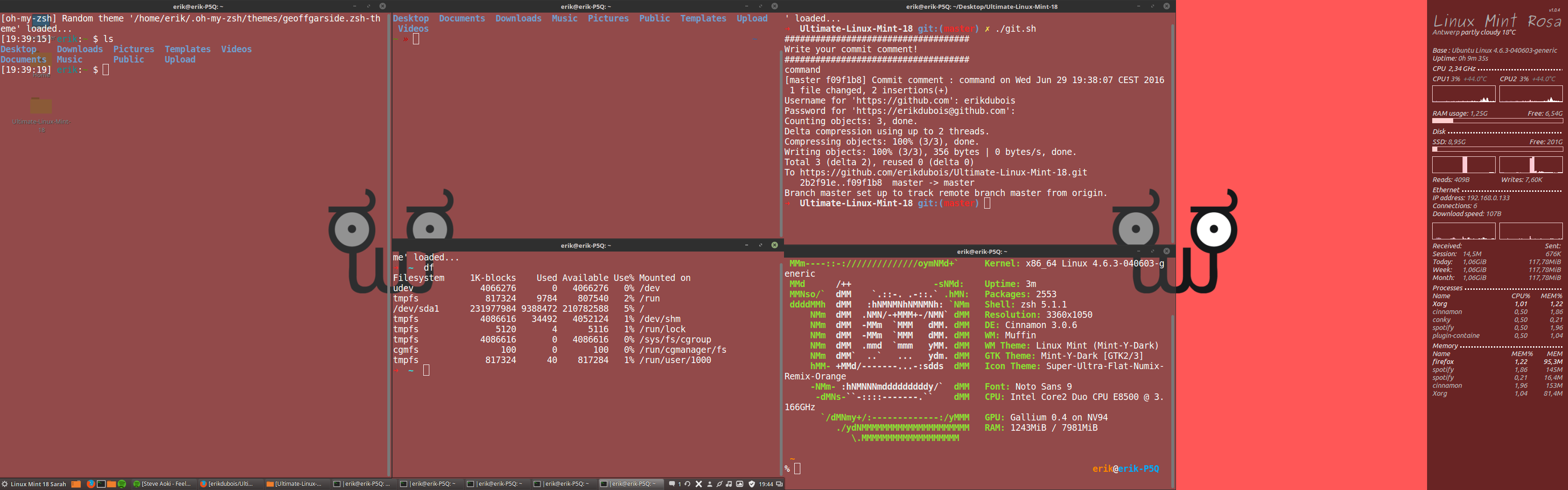The height and width of the screenshot is (490, 1568).
Task: Open the panel clock showing 19:44
Action: coord(766,484)
